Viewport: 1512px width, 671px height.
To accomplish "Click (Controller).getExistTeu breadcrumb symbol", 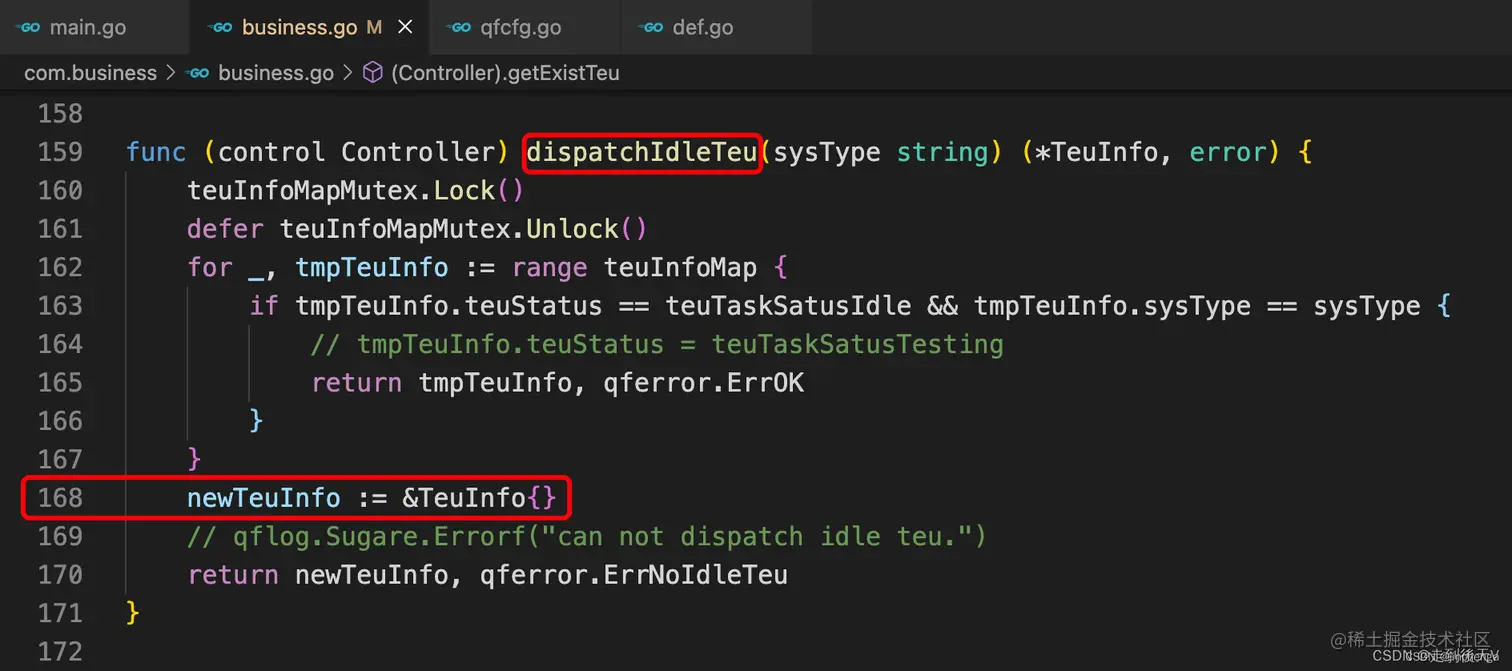I will tap(505, 73).
